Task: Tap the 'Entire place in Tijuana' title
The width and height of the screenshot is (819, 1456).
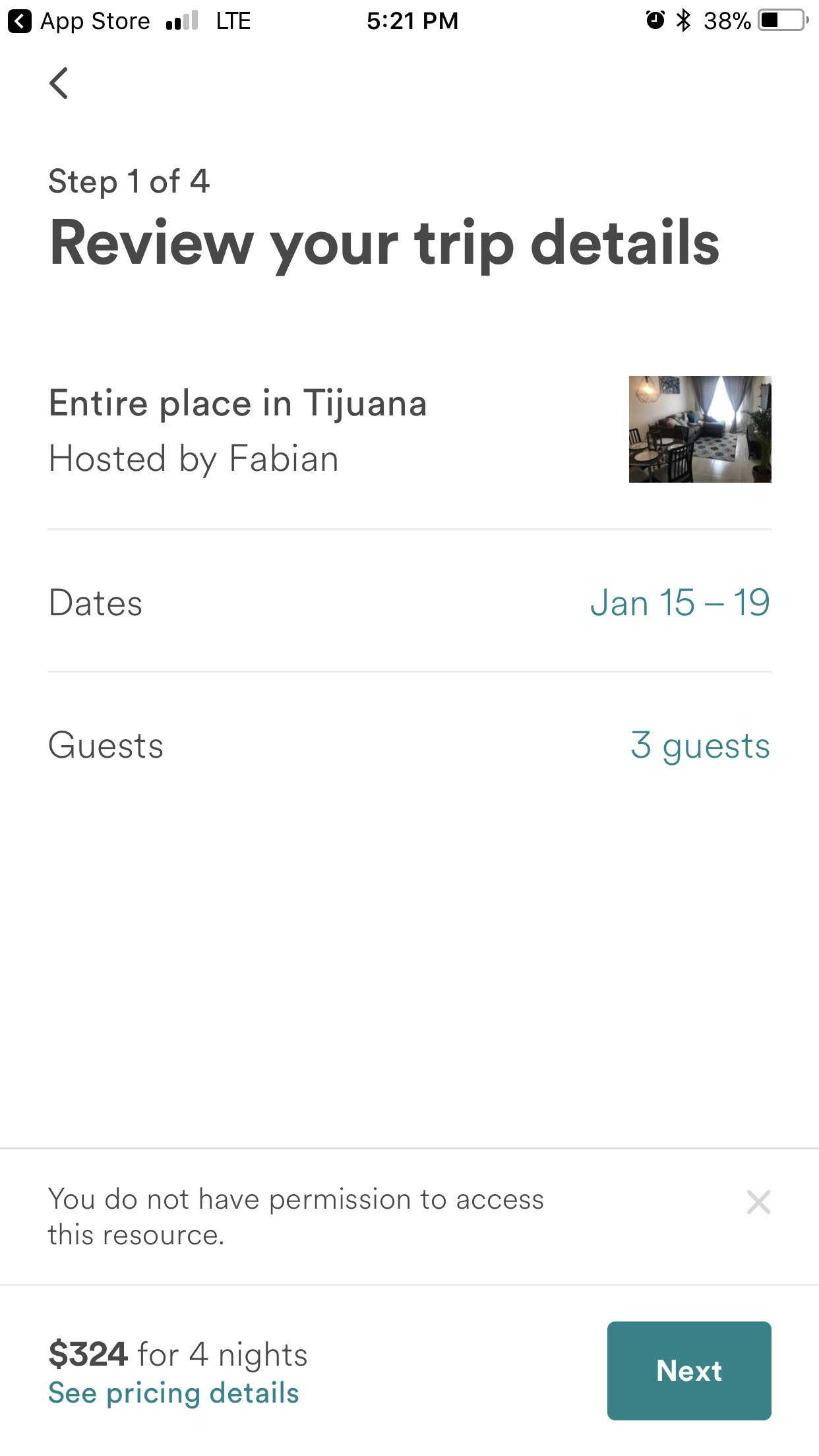Action: [x=238, y=403]
